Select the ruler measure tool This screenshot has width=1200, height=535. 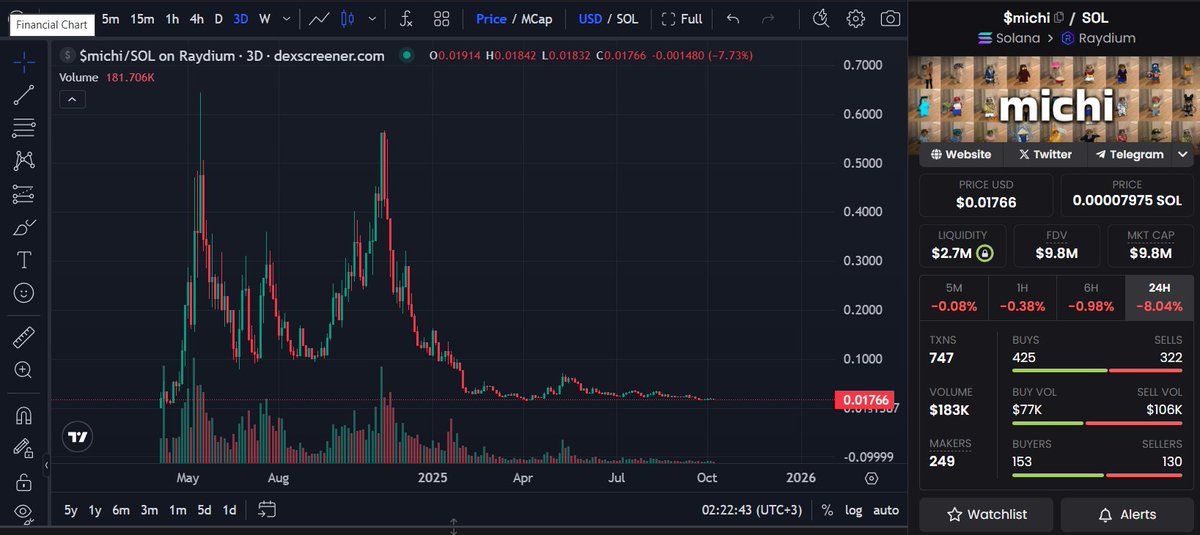coord(24,337)
